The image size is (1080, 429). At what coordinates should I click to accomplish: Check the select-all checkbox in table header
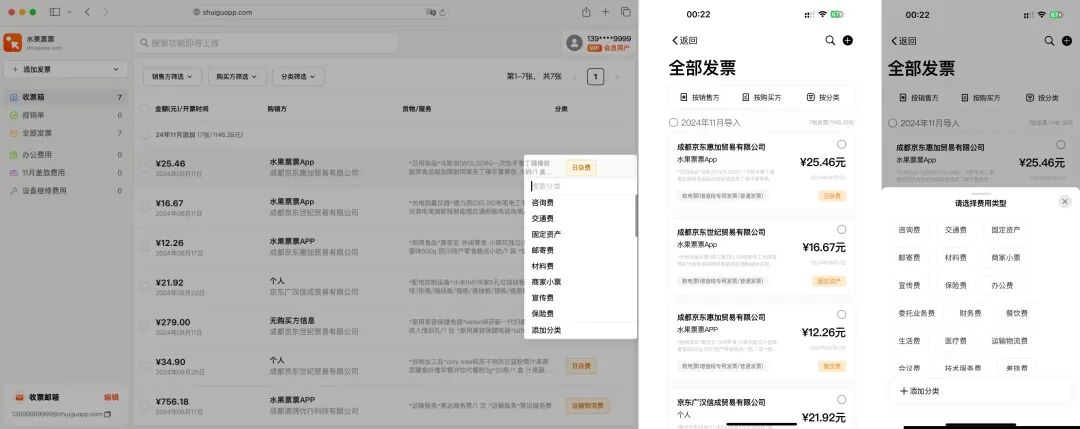pyautogui.click(x=145, y=109)
